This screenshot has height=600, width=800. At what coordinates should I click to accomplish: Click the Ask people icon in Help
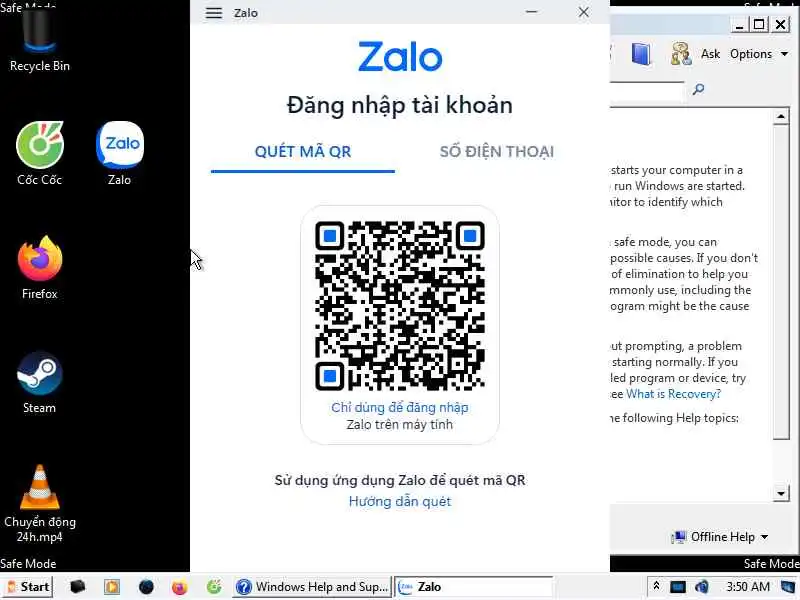pyautogui.click(x=681, y=54)
